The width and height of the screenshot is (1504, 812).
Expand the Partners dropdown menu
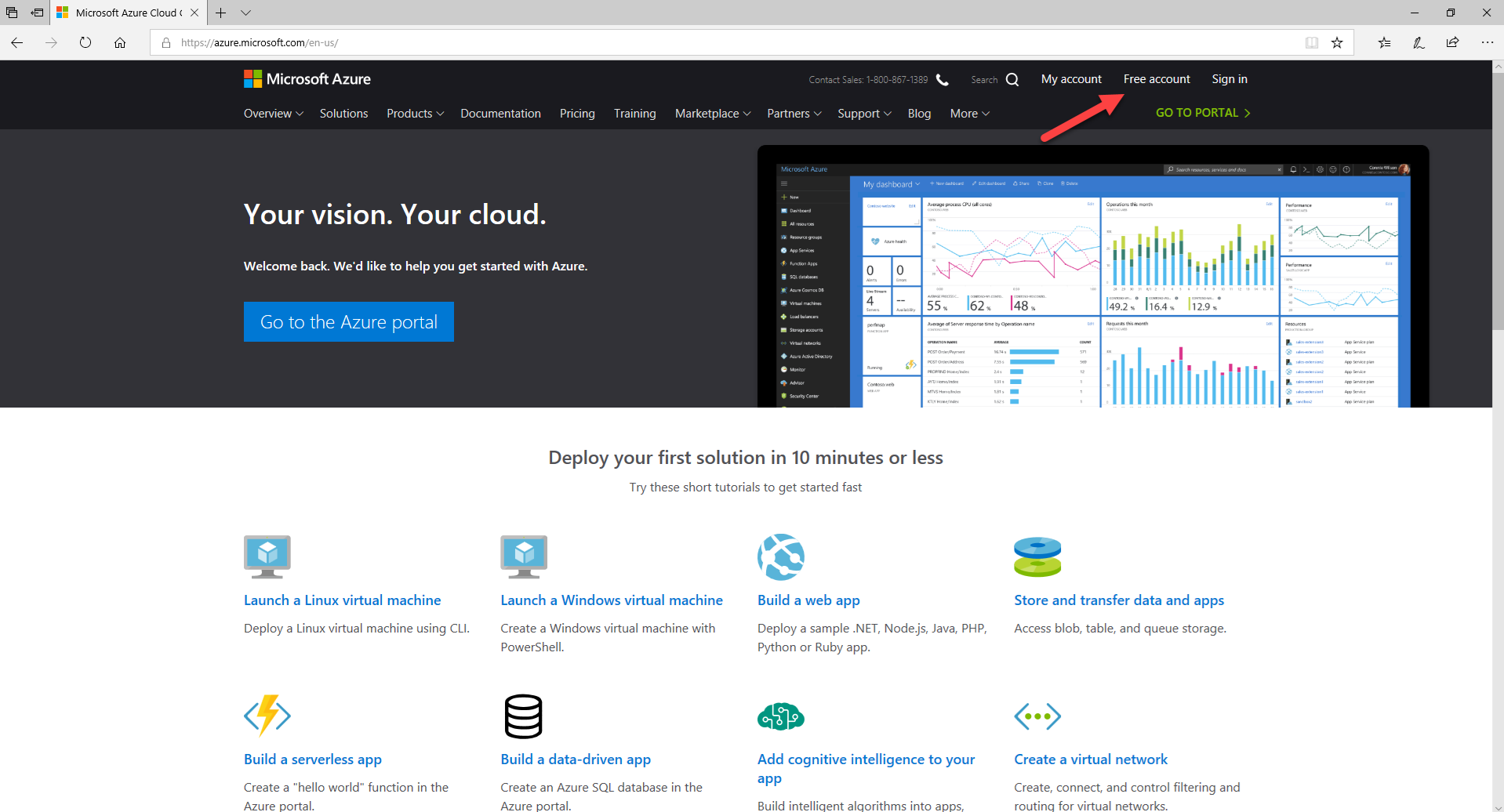point(794,114)
